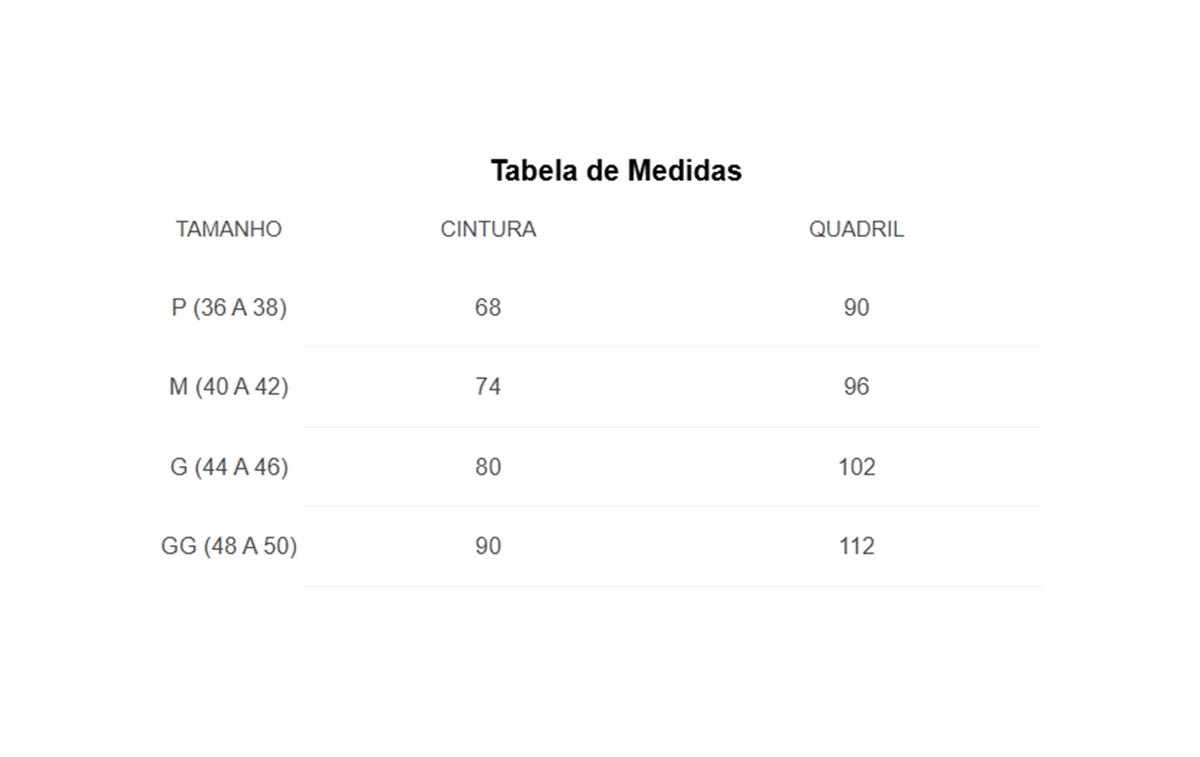The width and height of the screenshot is (1200, 757).
Task: Select hip value 112 for size GG
Action: click(857, 546)
